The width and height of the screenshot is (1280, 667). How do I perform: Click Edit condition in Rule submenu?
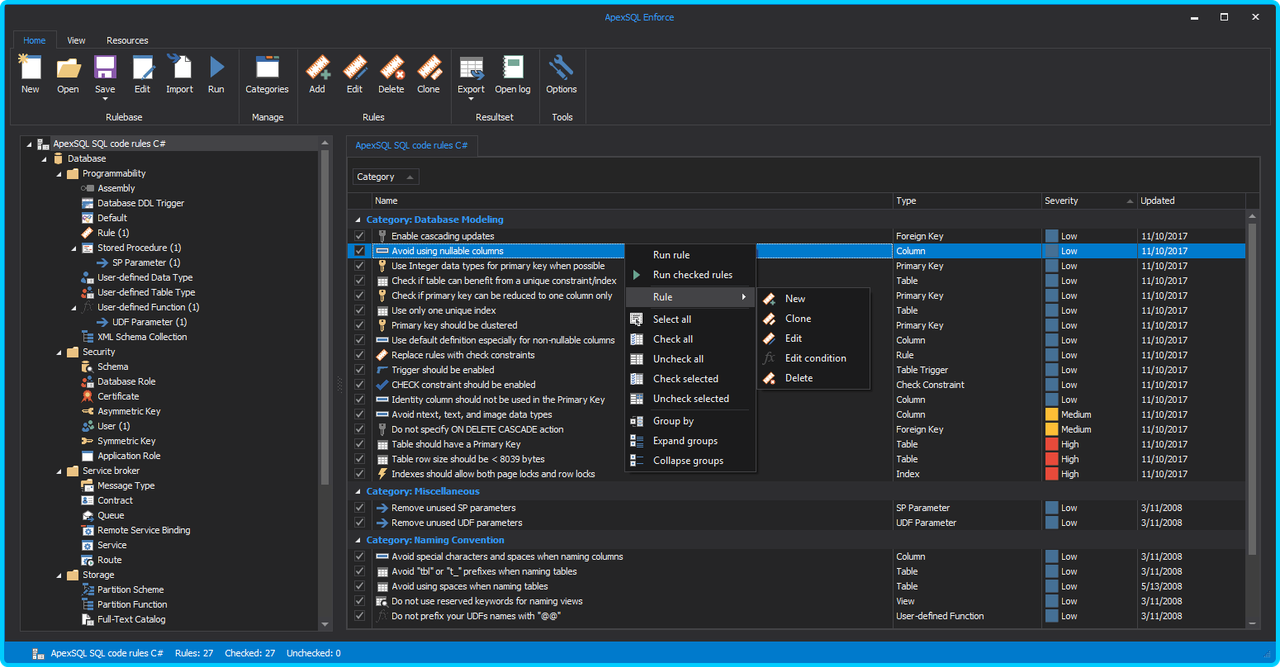(x=814, y=358)
